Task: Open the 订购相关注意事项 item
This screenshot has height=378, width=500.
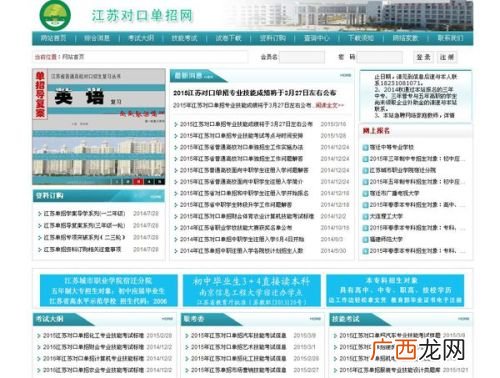Action: click(82, 249)
